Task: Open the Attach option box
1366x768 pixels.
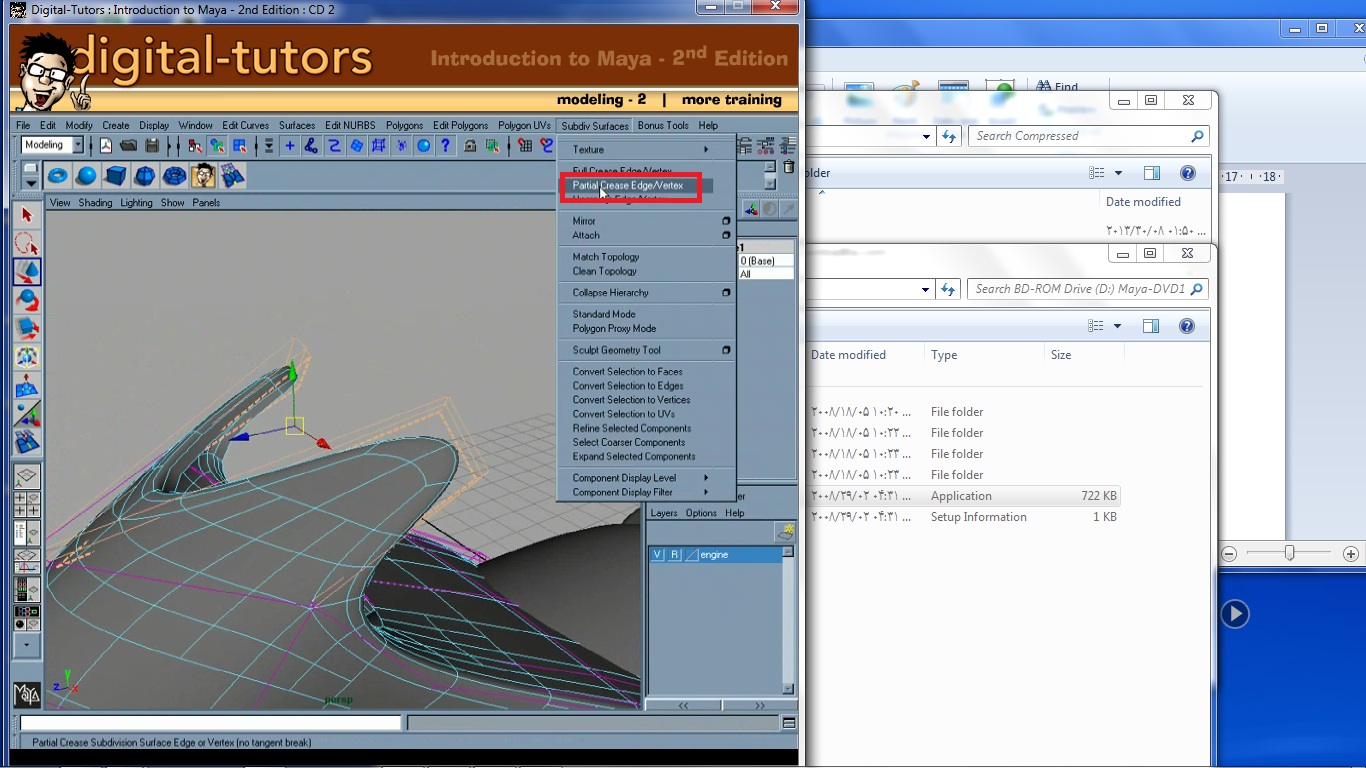Action: tap(726, 235)
